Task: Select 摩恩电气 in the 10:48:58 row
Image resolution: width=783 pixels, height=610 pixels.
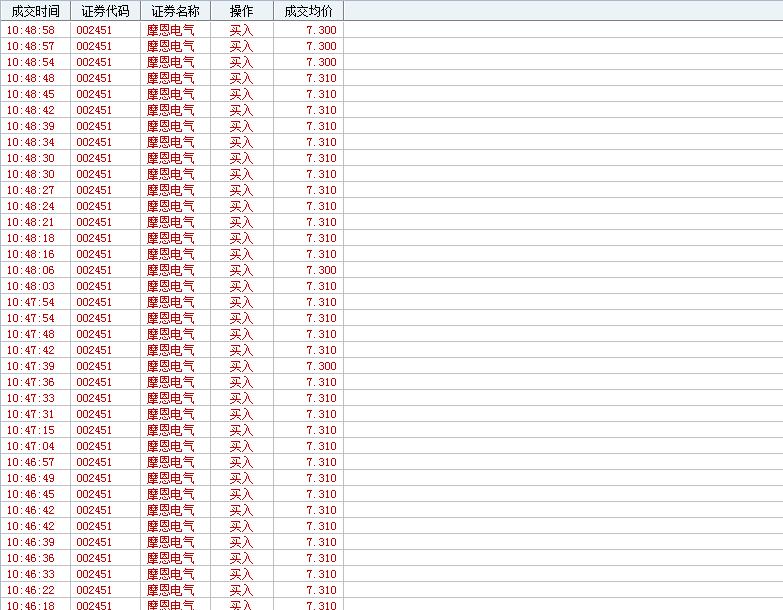Action: pyautogui.click(x=171, y=30)
